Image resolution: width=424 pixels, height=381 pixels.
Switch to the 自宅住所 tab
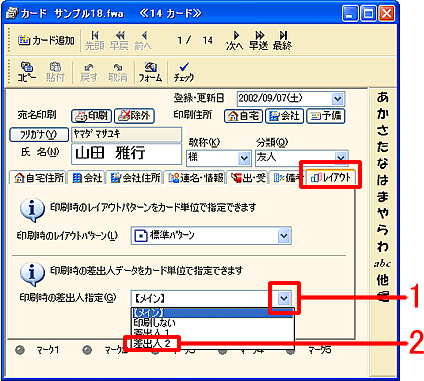(x=38, y=178)
